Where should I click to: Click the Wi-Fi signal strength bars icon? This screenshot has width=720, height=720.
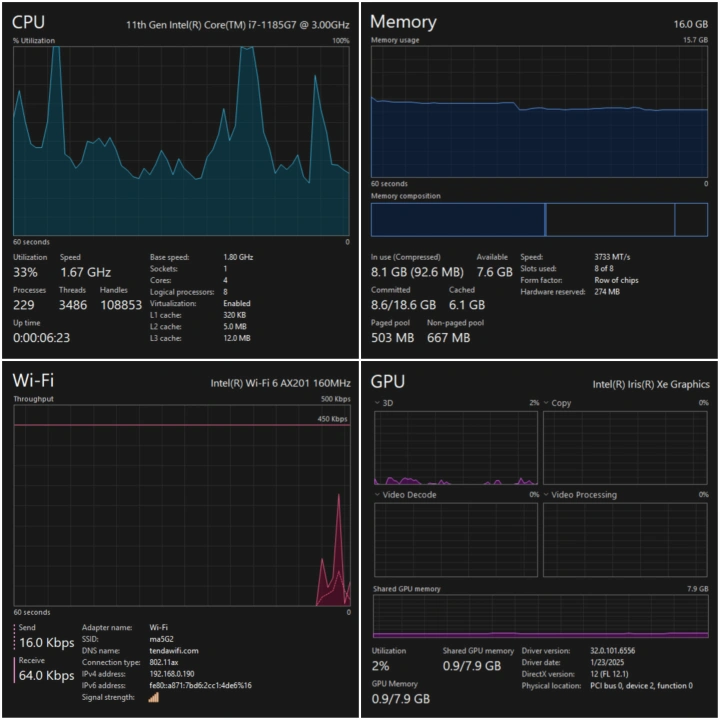click(153, 697)
